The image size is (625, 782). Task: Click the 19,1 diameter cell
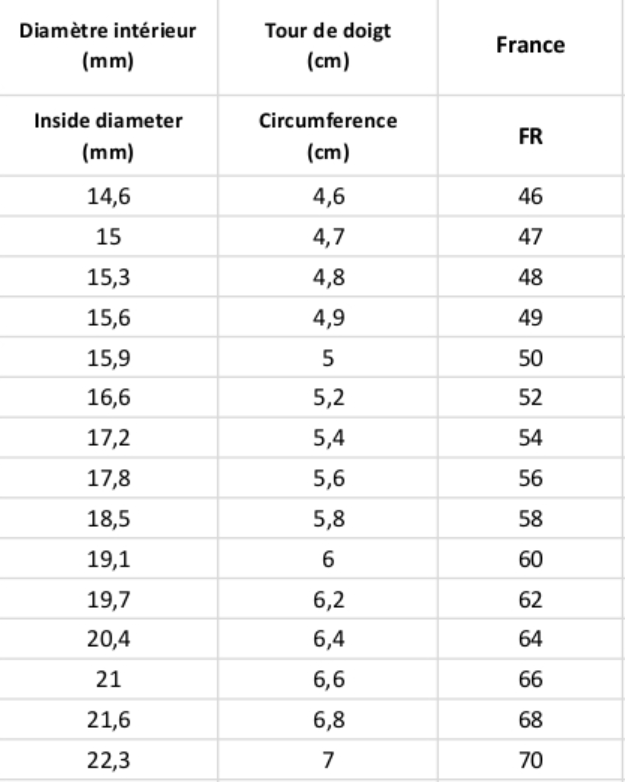pos(107,561)
